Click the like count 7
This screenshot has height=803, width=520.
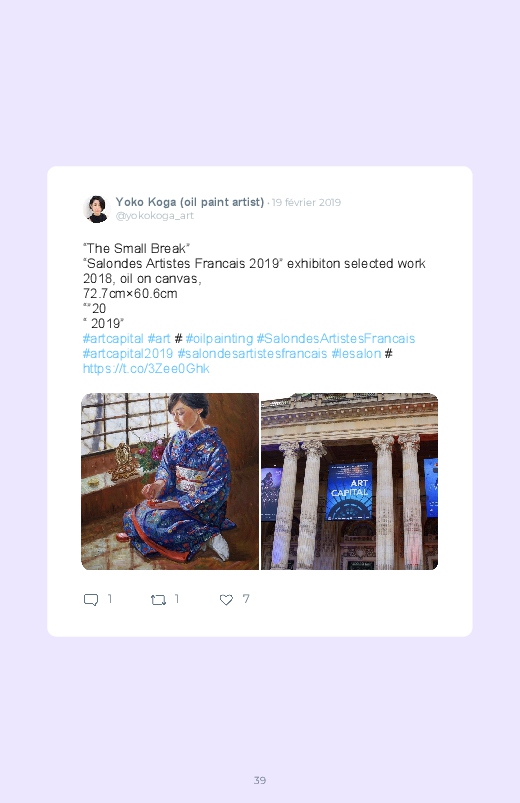[x=246, y=599]
